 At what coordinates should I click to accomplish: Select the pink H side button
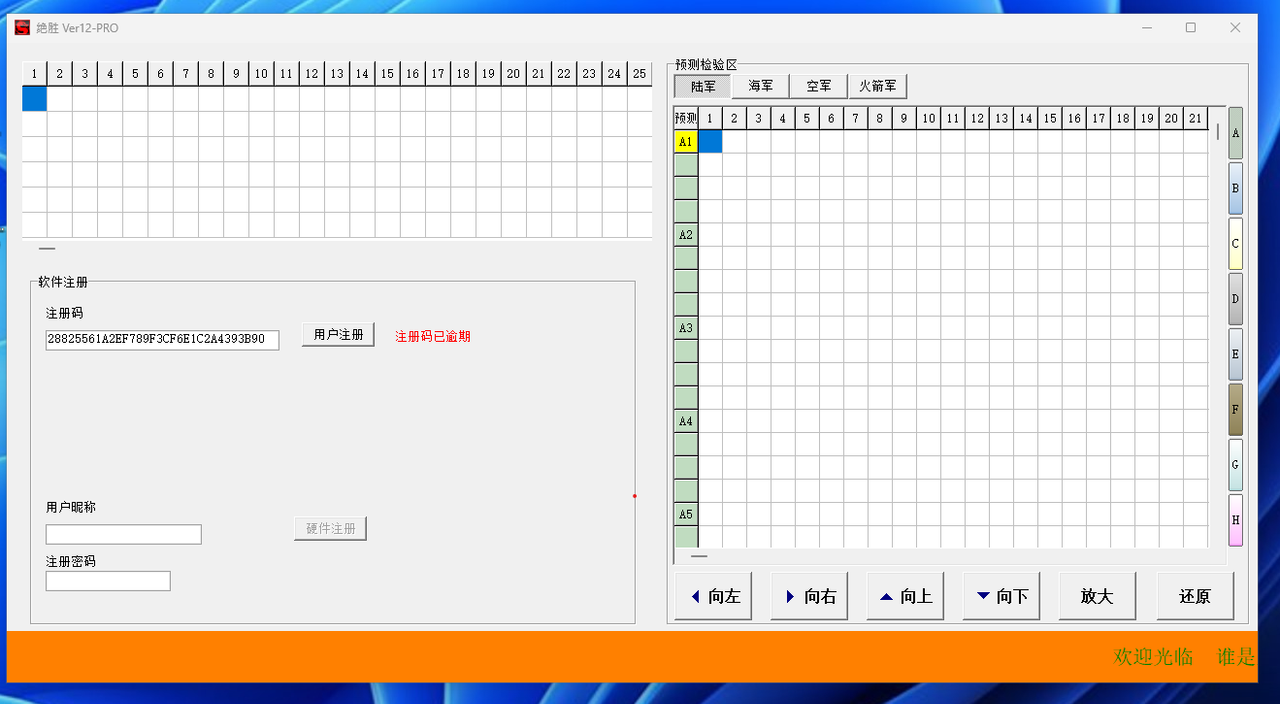click(x=1236, y=520)
